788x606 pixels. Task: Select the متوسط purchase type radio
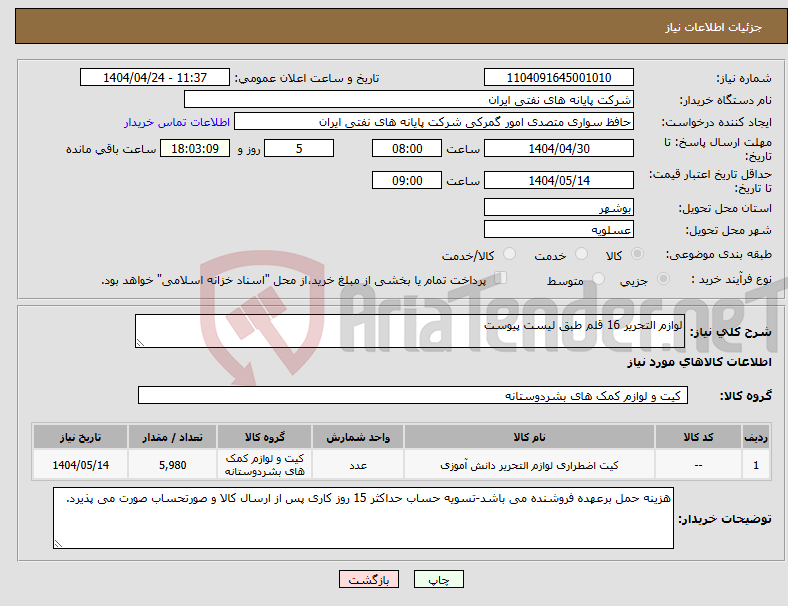coord(598,278)
